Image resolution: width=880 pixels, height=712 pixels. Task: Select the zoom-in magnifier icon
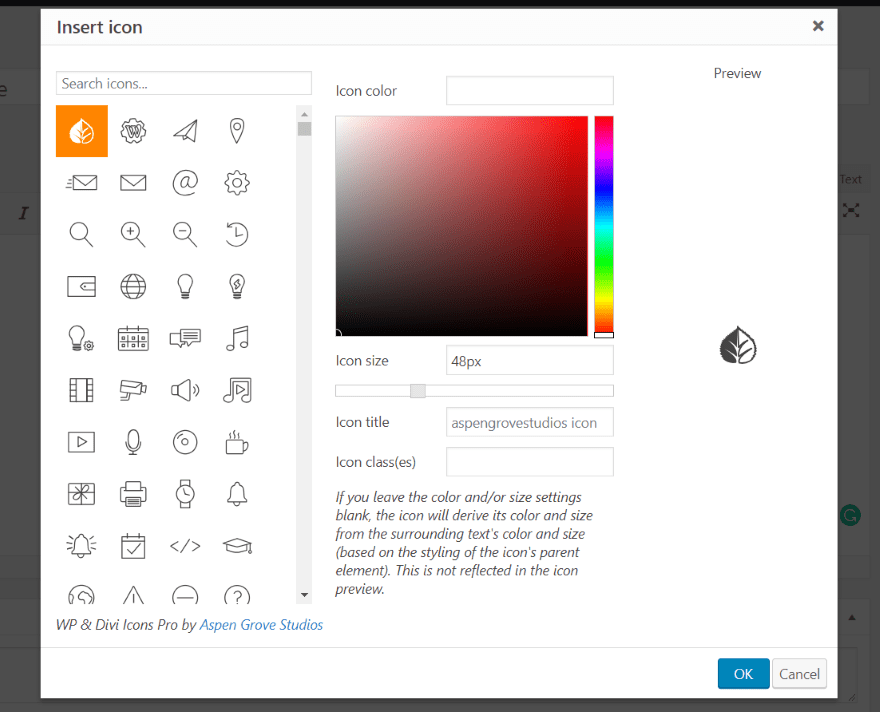(133, 235)
